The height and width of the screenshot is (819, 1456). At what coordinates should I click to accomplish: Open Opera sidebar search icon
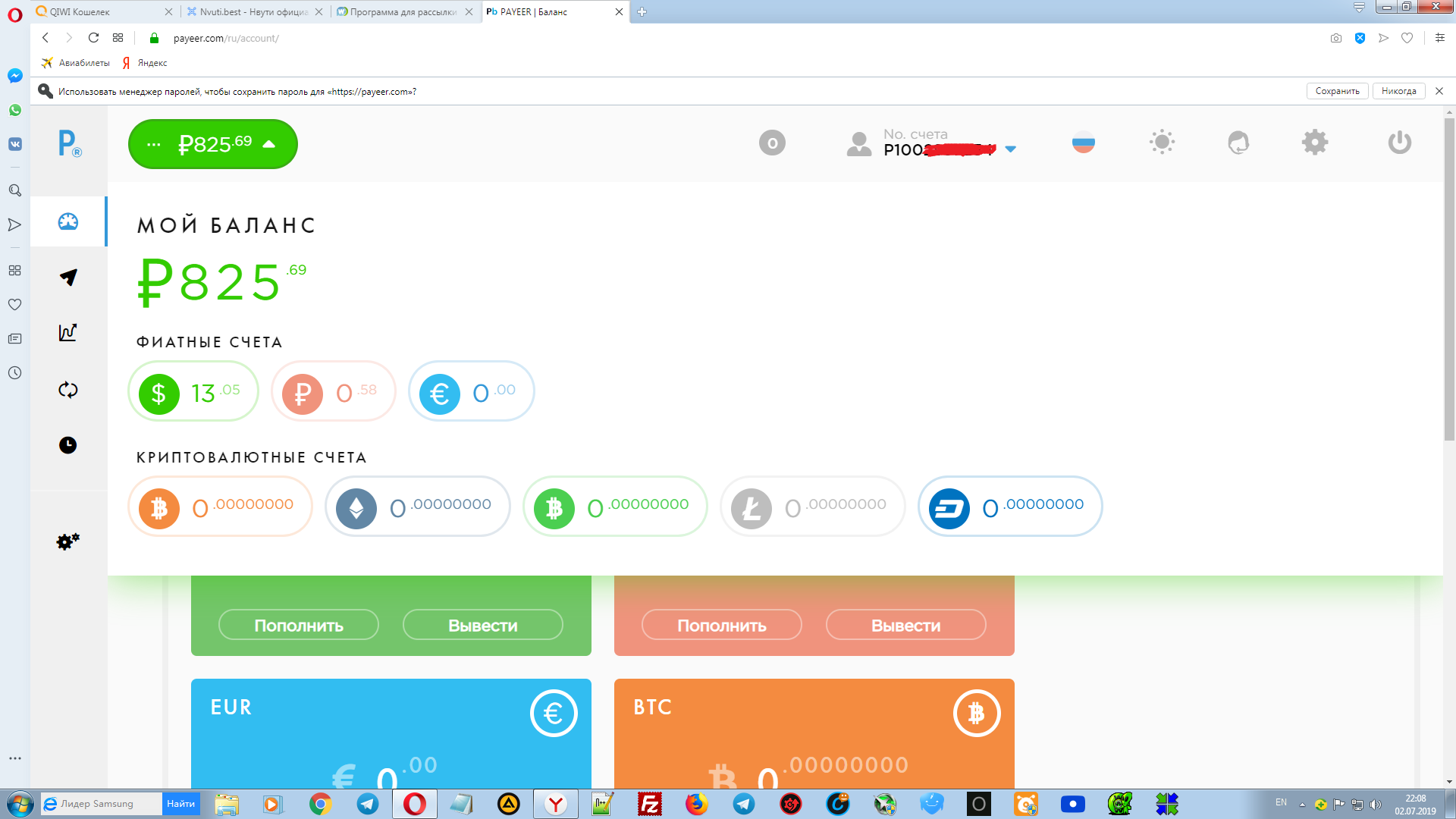pos(14,190)
